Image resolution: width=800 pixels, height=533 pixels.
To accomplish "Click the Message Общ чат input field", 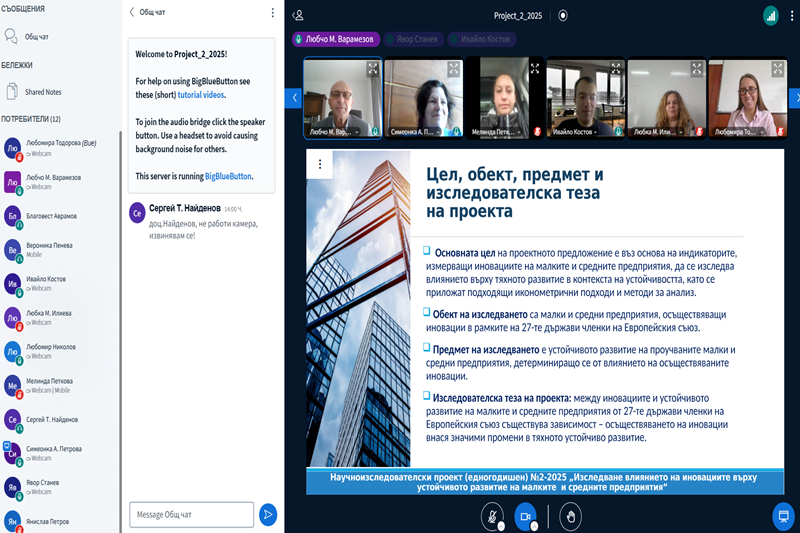I will click(191, 514).
